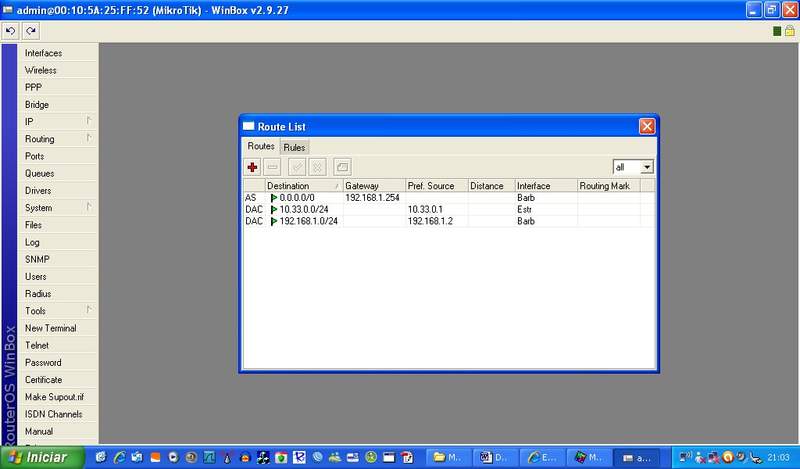800x469 pixels.
Task: Open Telnet from the sidebar
Action: (57, 345)
